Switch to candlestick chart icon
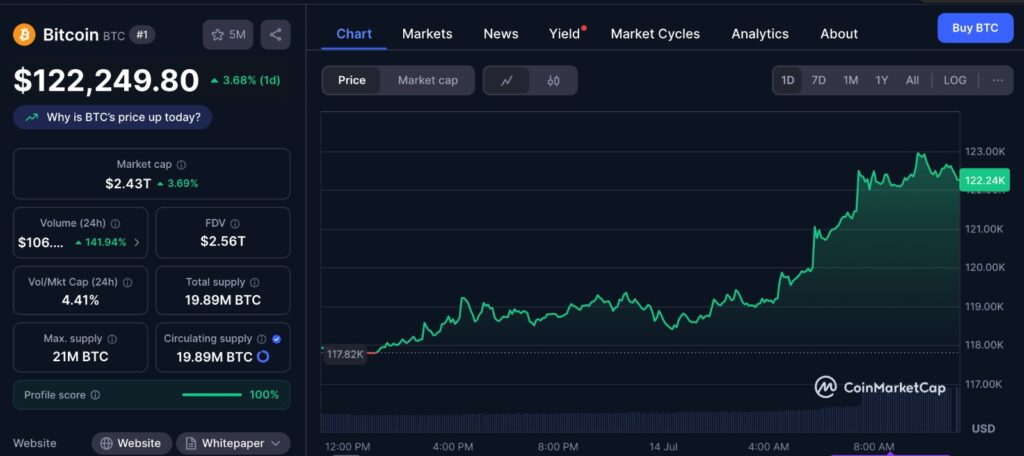The height and width of the screenshot is (456, 1024). coord(553,80)
